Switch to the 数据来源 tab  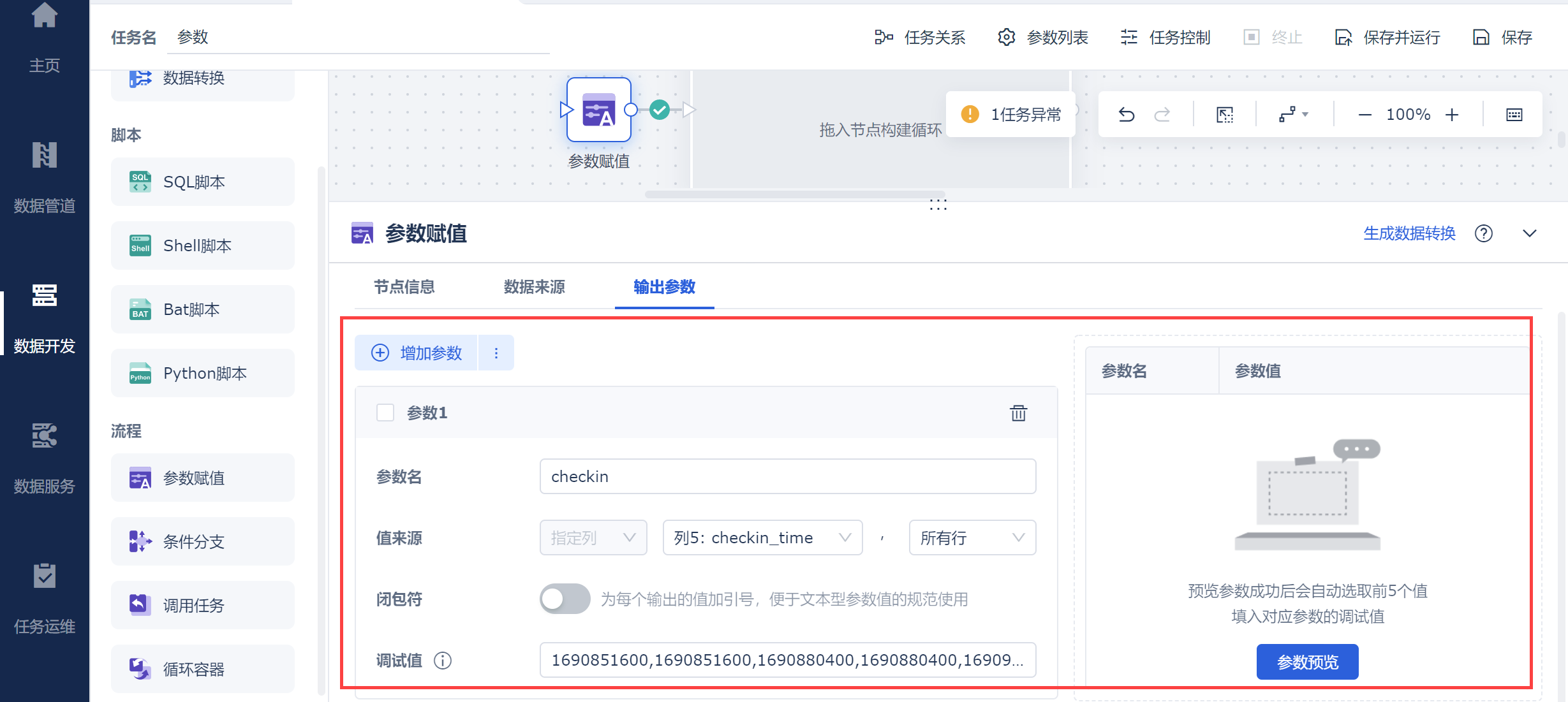[x=534, y=287]
